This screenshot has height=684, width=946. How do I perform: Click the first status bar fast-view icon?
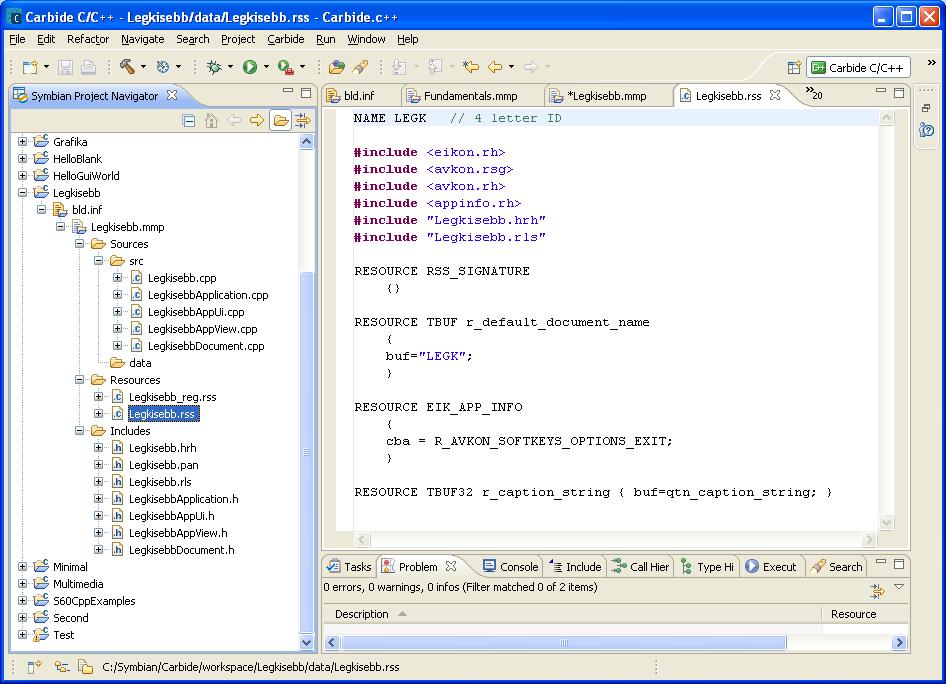click(34, 667)
